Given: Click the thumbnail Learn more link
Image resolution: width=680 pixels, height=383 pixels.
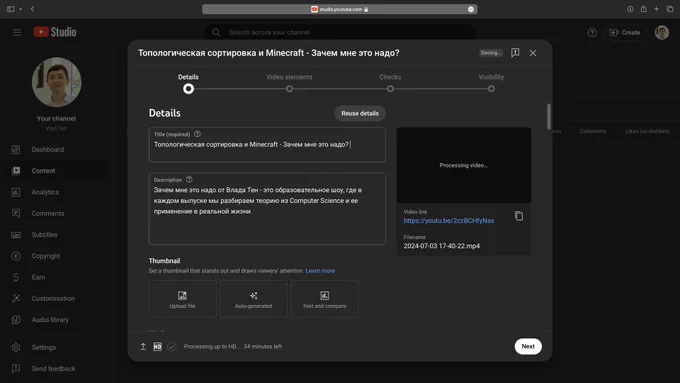Looking at the screenshot, I should [320, 271].
